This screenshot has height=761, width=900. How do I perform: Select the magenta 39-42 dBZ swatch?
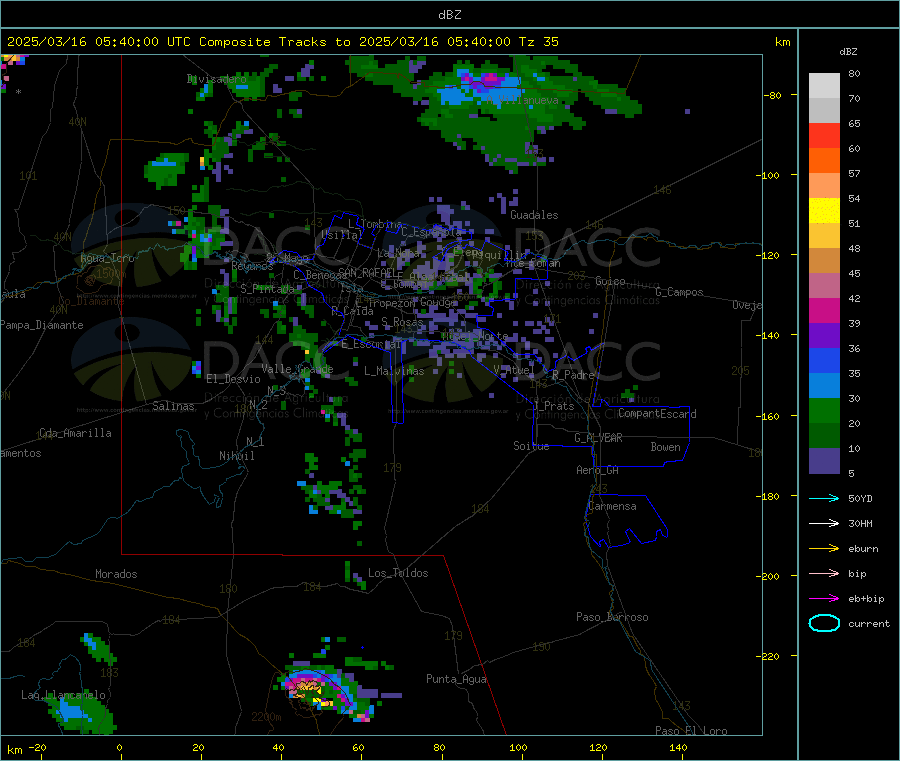[824, 311]
